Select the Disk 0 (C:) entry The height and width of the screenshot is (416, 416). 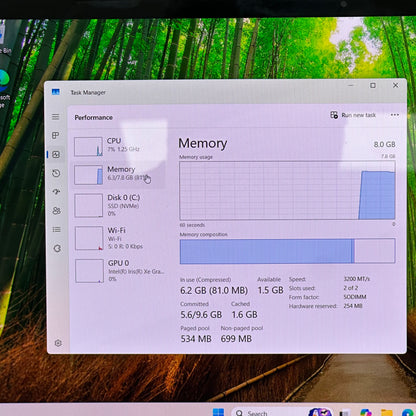(119, 206)
